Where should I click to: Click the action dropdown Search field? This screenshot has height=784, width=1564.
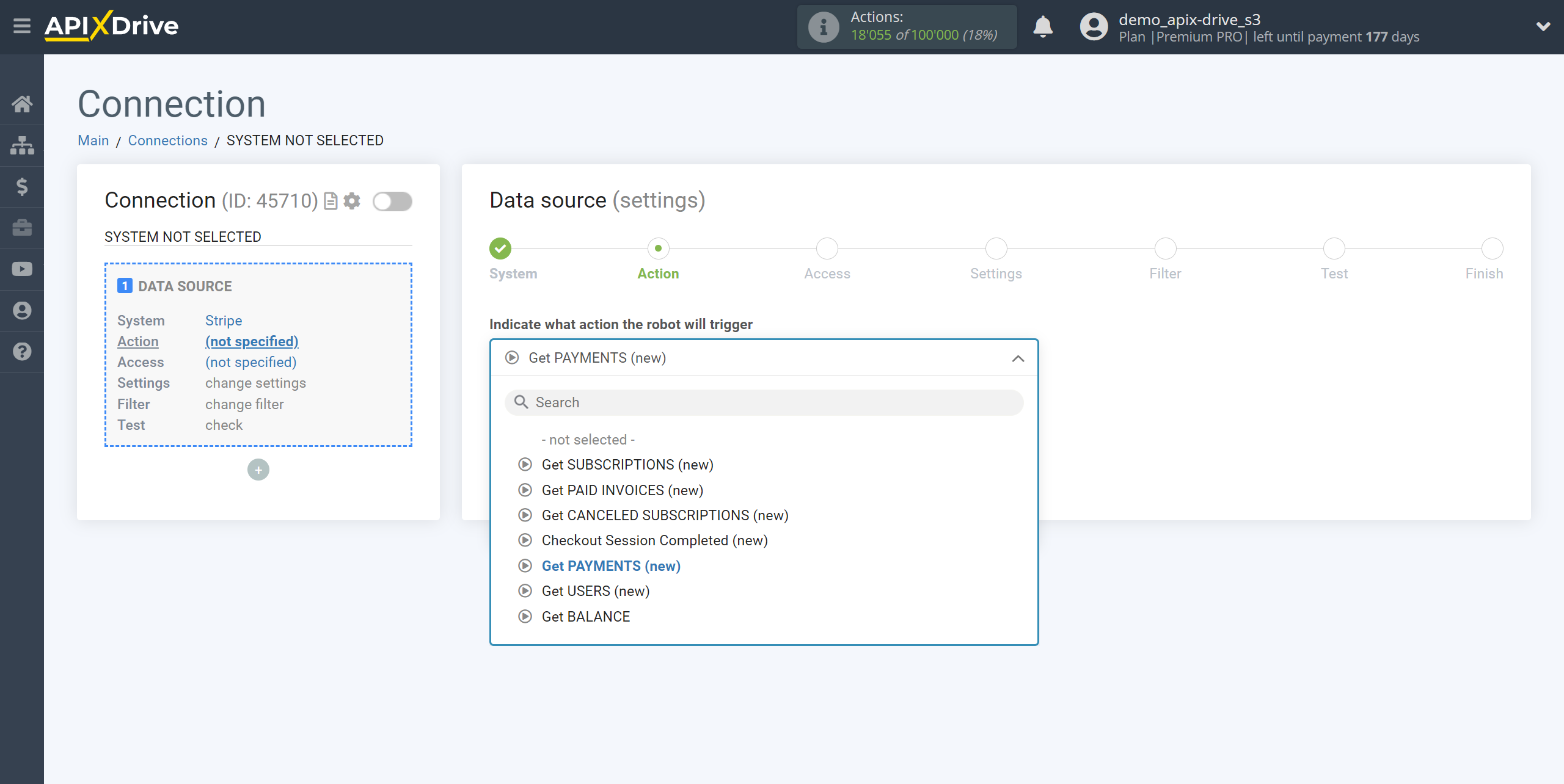pyautogui.click(x=764, y=402)
